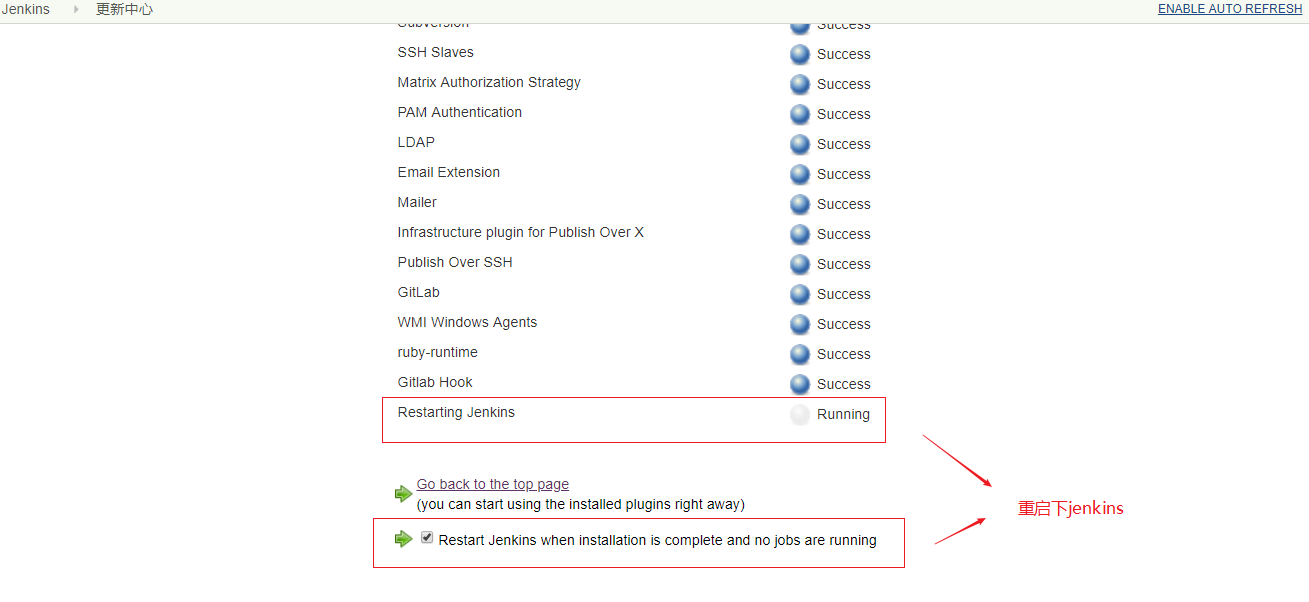Open the Jenkins breadcrumb home link
Screen dimensions: 1309x602
pos(25,9)
